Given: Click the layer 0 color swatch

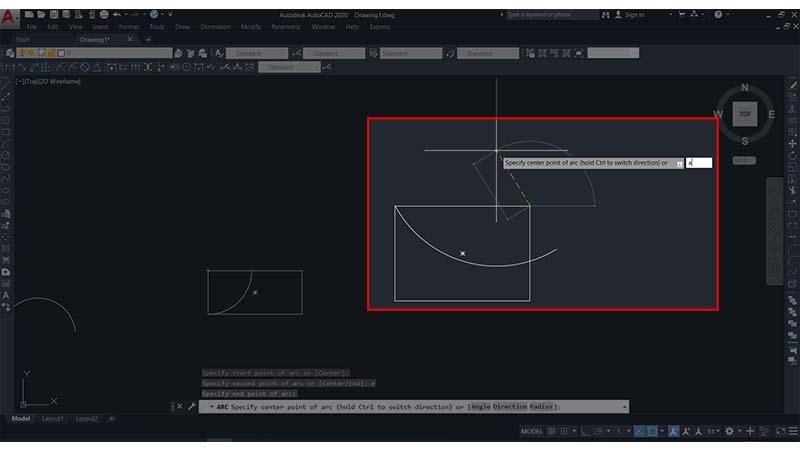Looking at the screenshot, I should [x=61, y=53].
